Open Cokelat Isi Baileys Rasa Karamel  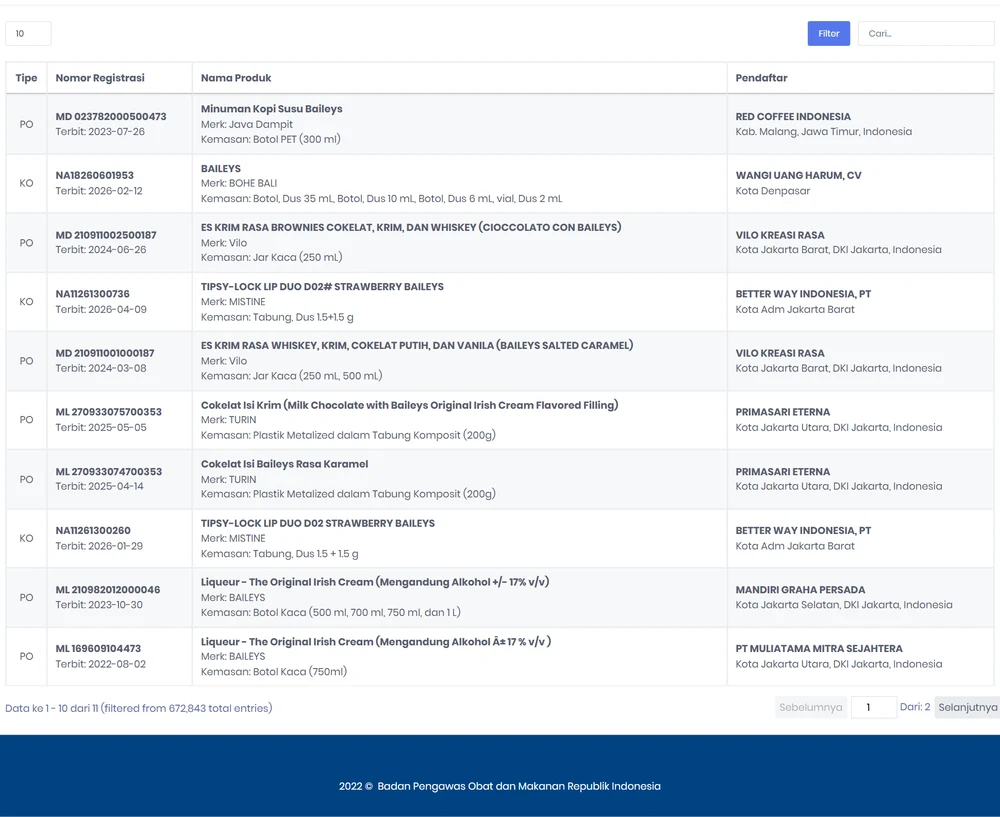(x=284, y=464)
